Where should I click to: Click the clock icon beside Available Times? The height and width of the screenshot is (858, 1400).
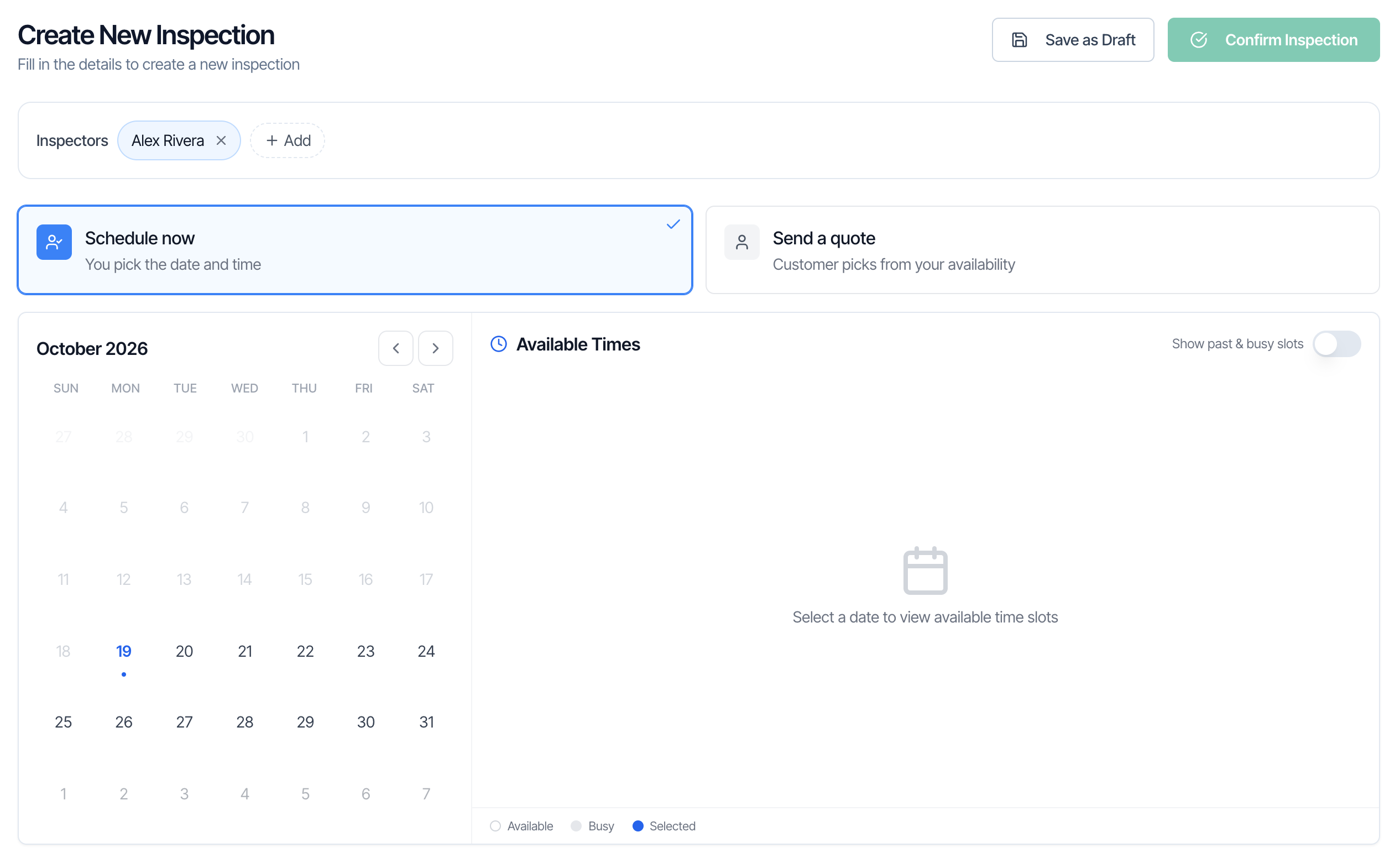pos(498,344)
